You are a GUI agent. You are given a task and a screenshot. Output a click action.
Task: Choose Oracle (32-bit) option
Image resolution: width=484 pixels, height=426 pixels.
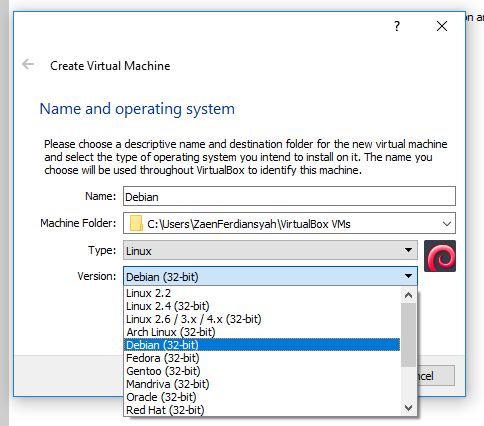point(262,397)
